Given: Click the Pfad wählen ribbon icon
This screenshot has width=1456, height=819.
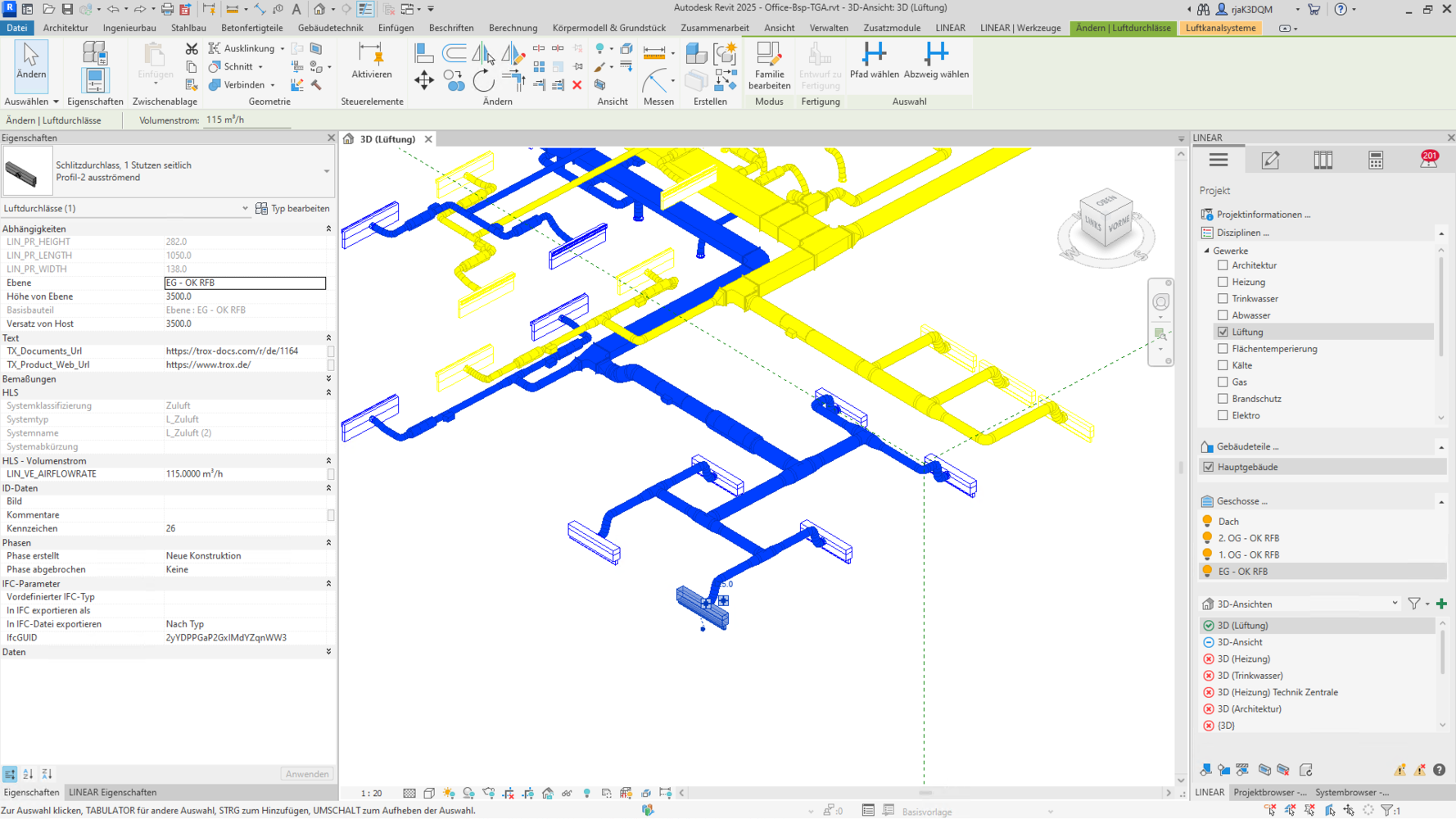Looking at the screenshot, I should (874, 54).
